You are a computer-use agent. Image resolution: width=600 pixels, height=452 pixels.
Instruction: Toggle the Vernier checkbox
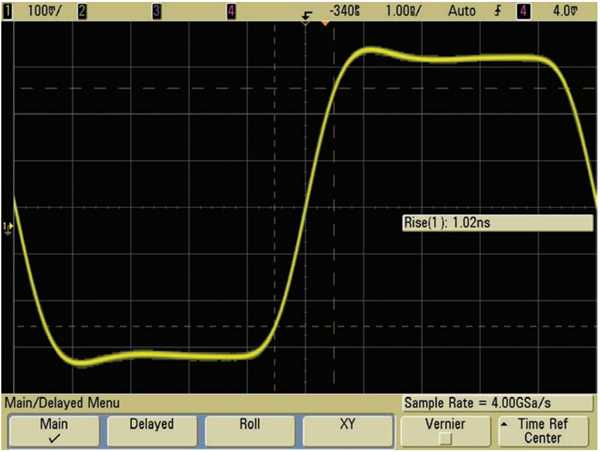point(445,438)
